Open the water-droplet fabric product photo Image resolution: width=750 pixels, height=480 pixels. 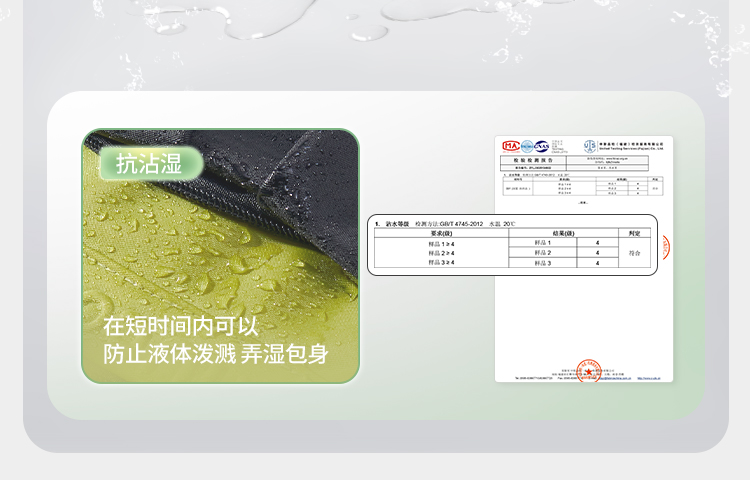[x=221, y=256]
